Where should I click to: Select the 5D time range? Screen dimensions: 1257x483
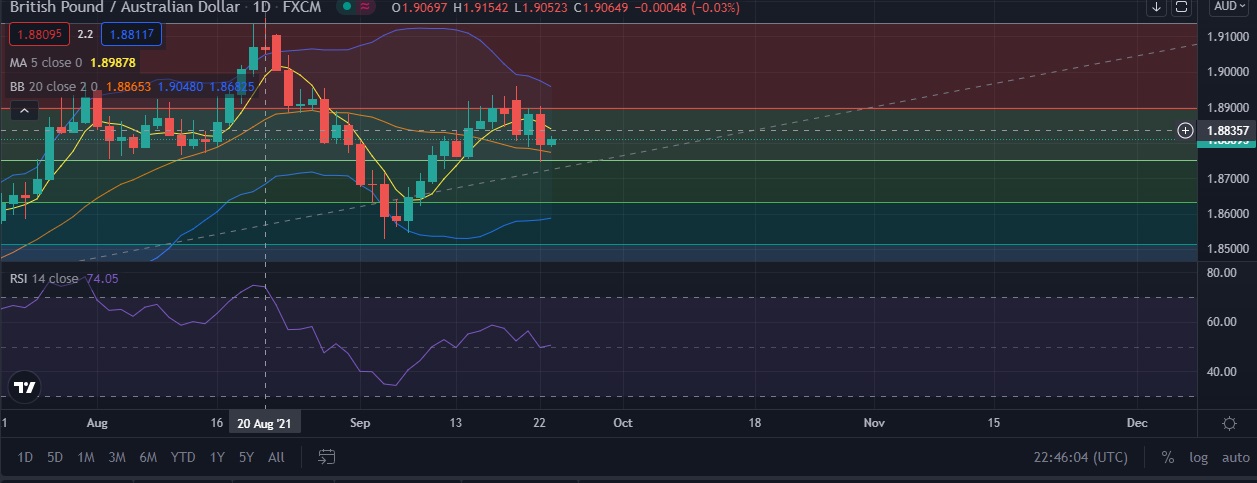[x=55, y=457]
